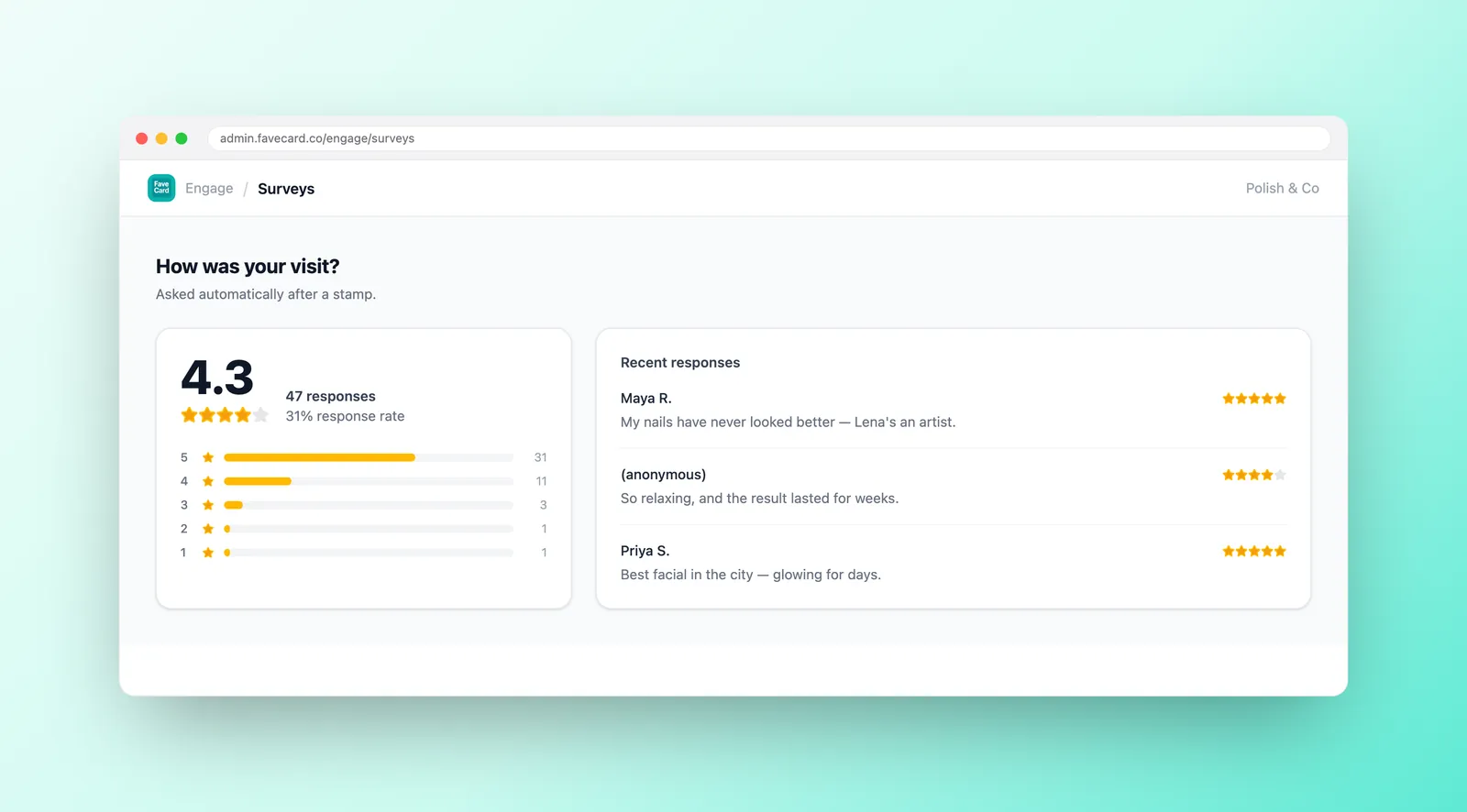Click the 3-star progress bar with 3 responses
Image resolution: width=1467 pixels, height=812 pixels.
[x=369, y=505]
